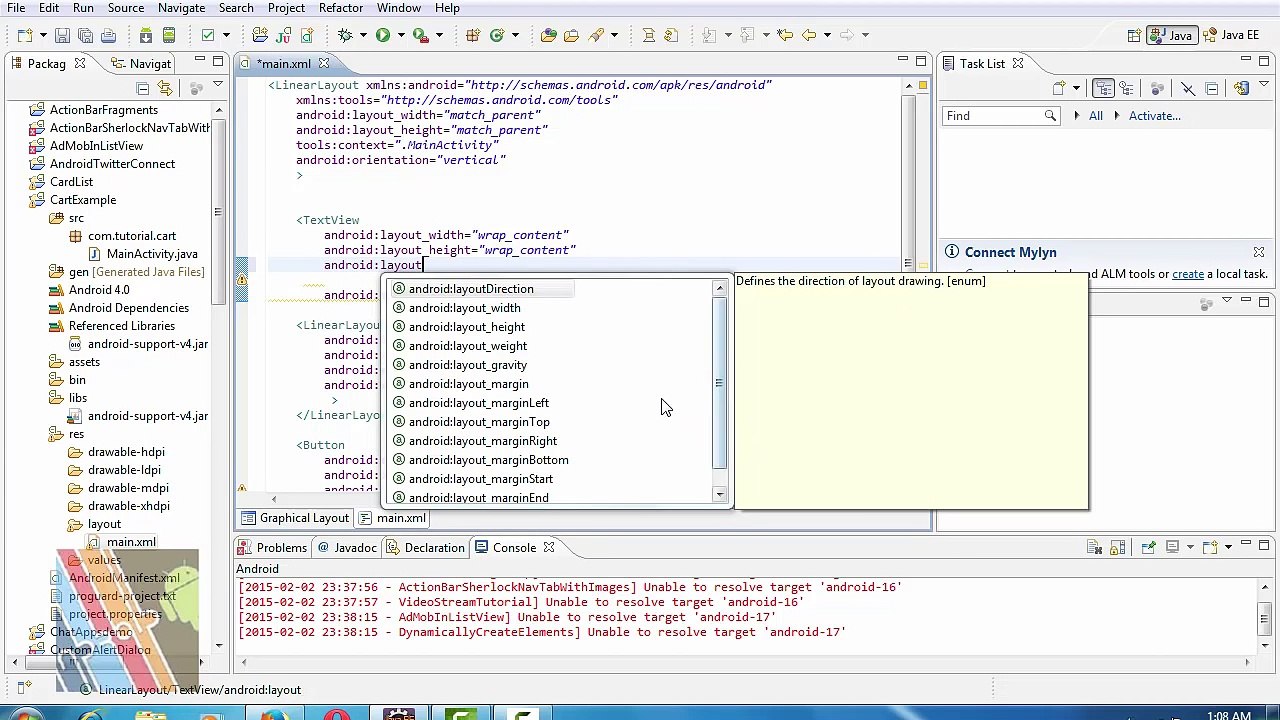Screen dimensions: 1280x720
Task: Go to Last Edit Location icon
Action: click(785, 35)
